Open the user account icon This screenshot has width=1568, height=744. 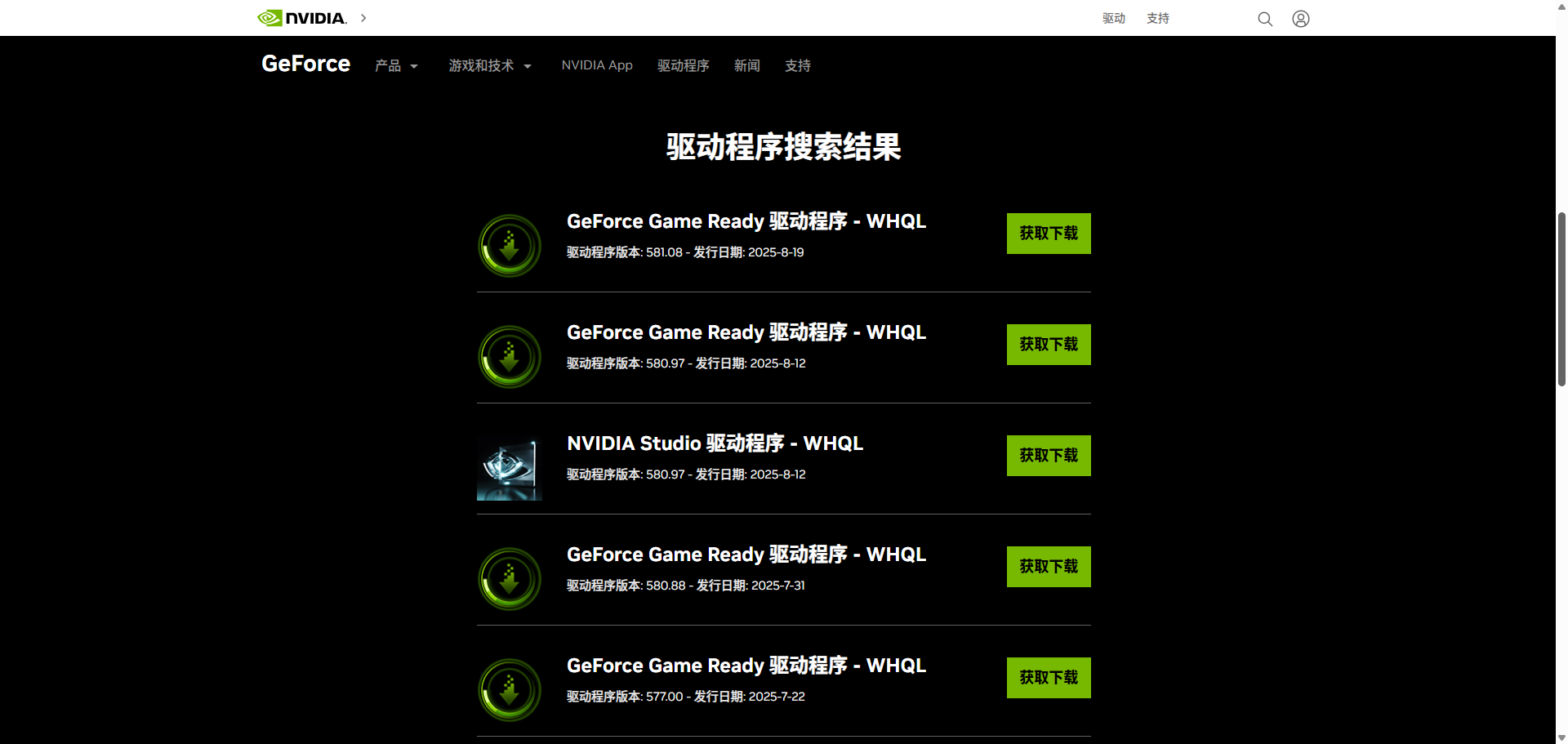(x=1301, y=19)
